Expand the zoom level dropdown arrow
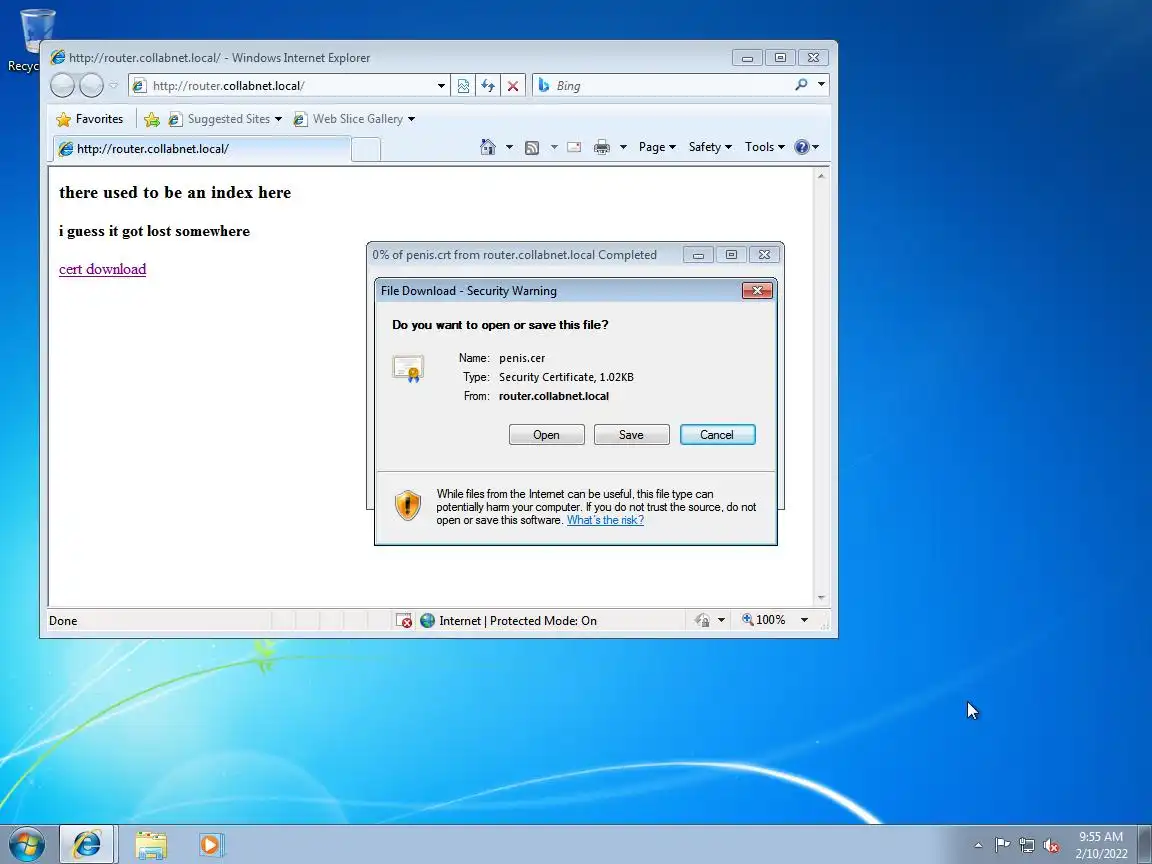Image resolution: width=1152 pixels, height=864 pixels. tap(804, 620)
